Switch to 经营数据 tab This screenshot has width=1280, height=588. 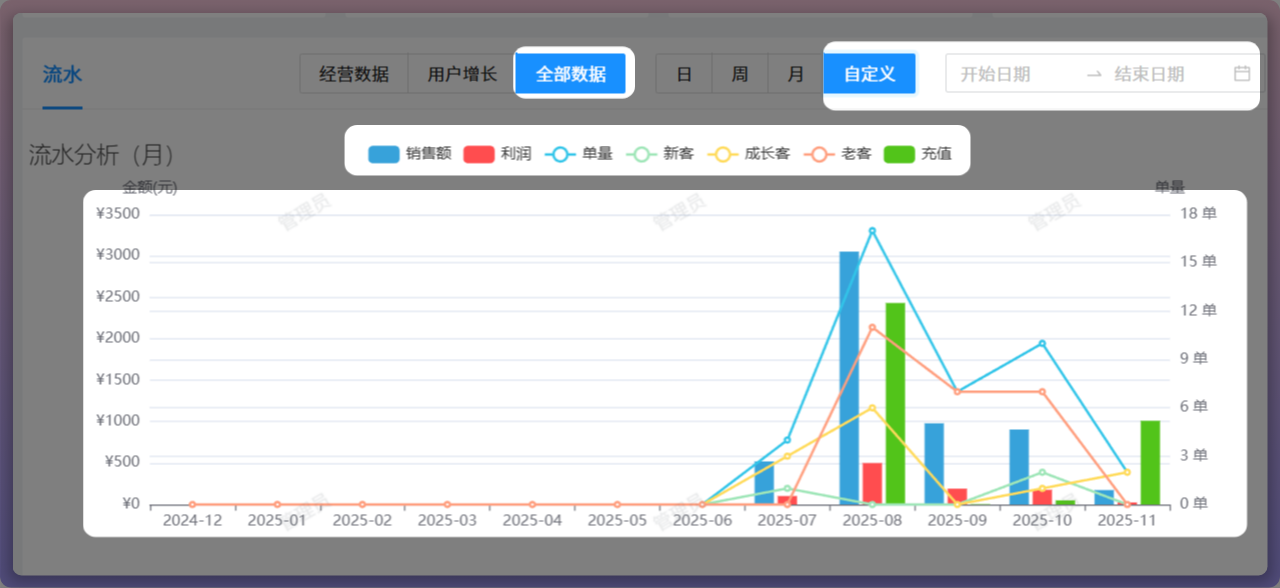[354, 74]
